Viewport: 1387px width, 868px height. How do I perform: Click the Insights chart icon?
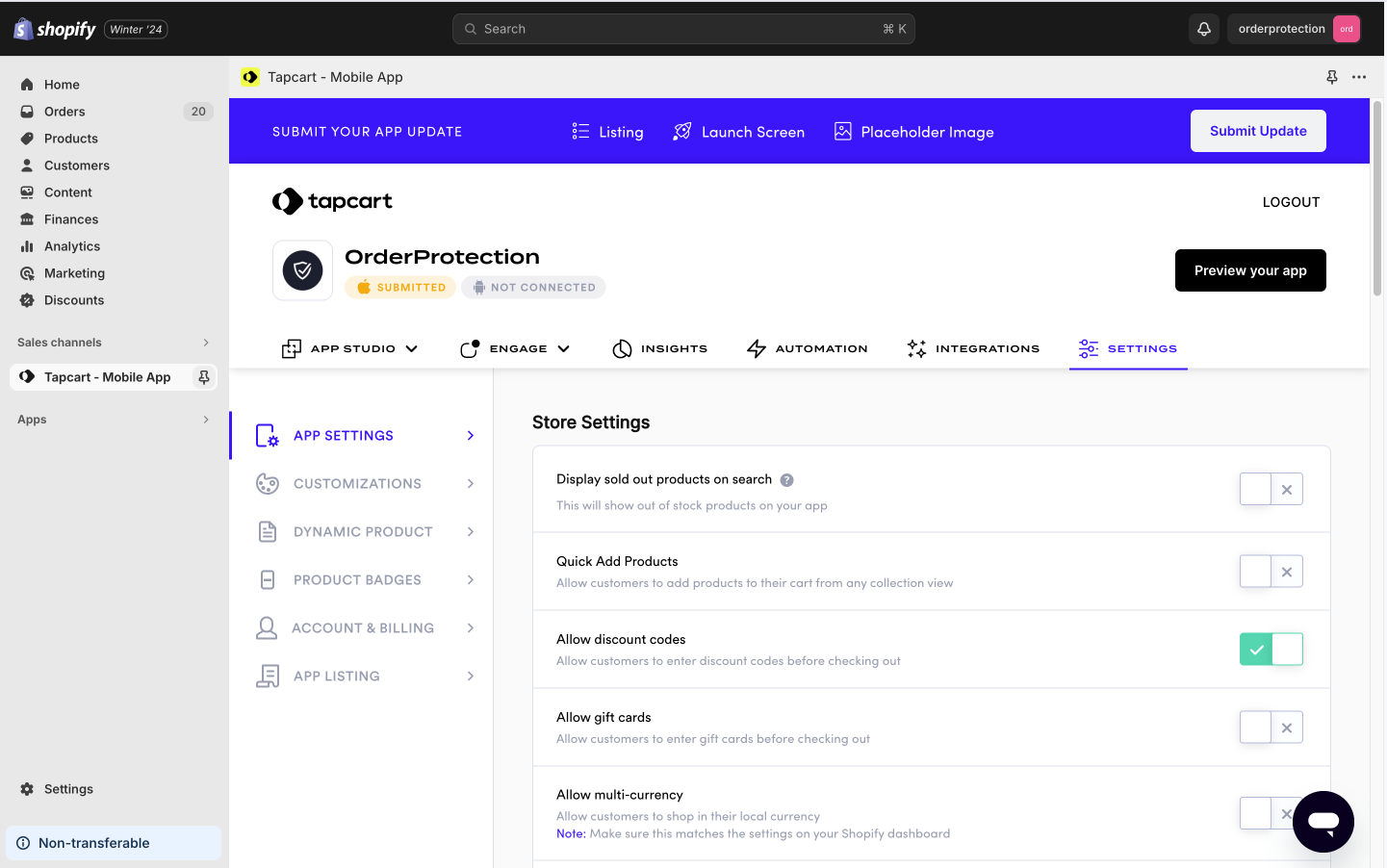[x=623, y=348]
